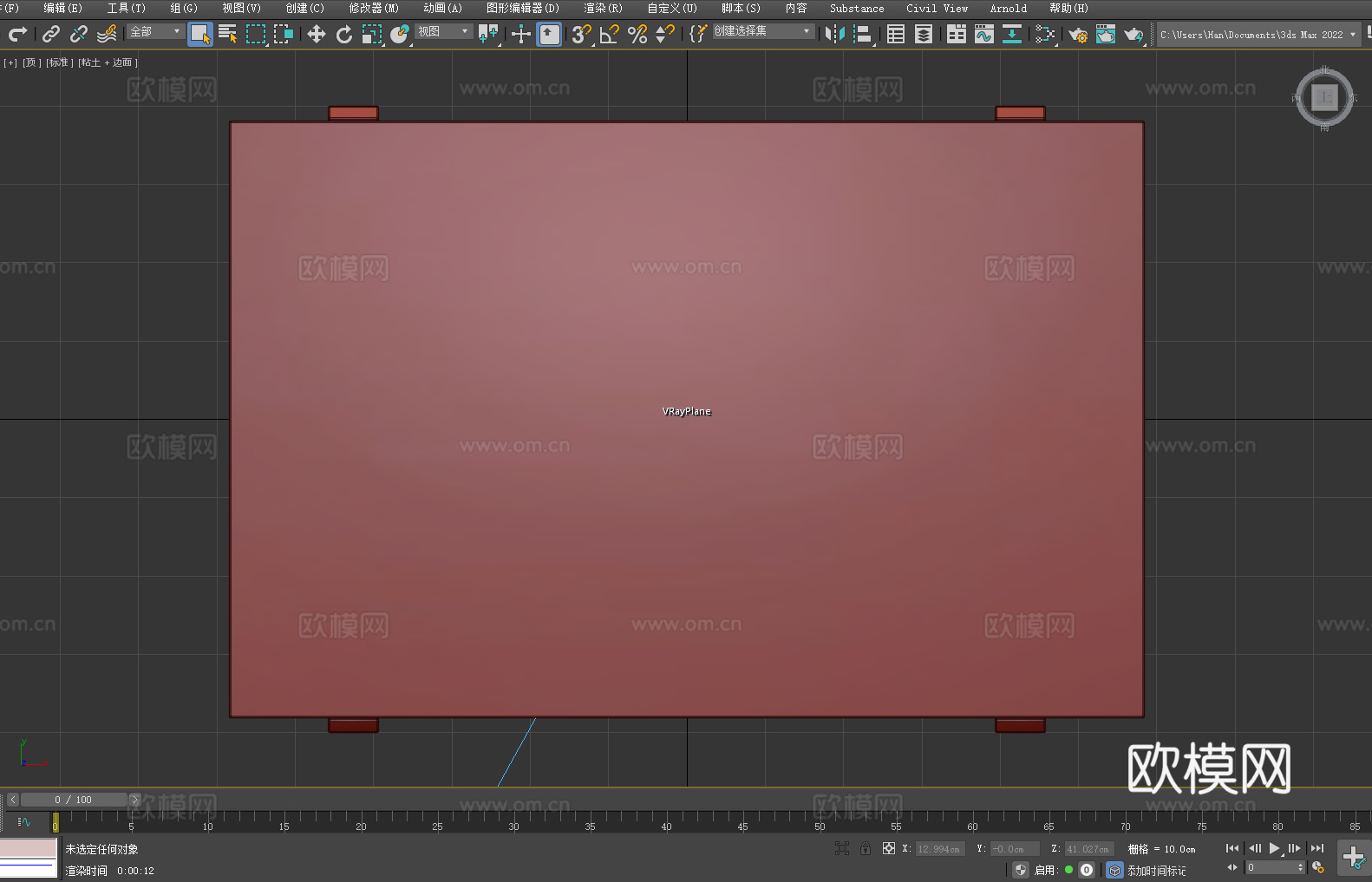The image size is (1372, 882).
Task: Select the Link tool (chain icon)
Action: point(51,34)
